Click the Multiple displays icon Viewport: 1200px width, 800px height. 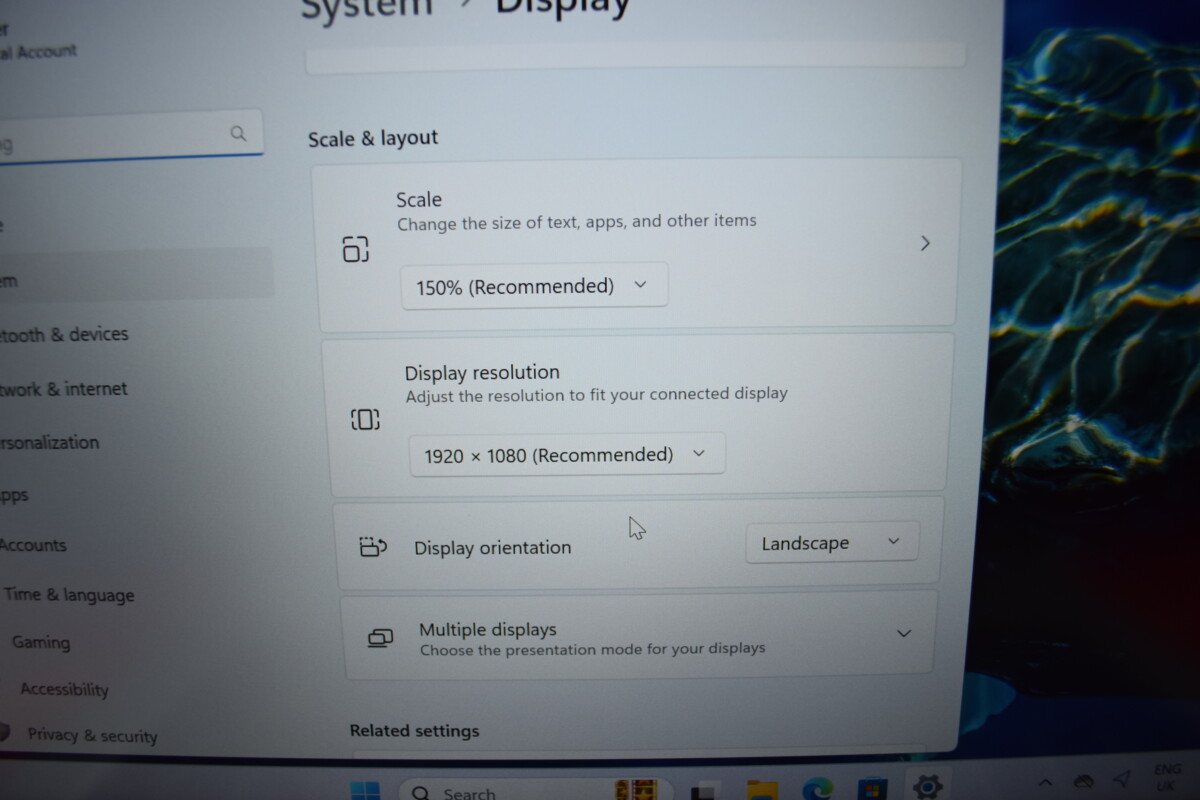(381, 638)
